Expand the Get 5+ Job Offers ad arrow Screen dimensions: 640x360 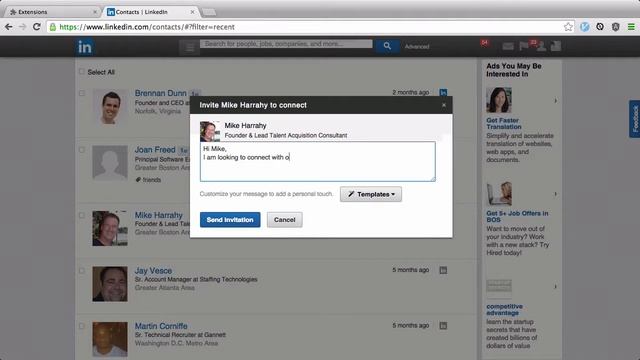pos(556,194)
